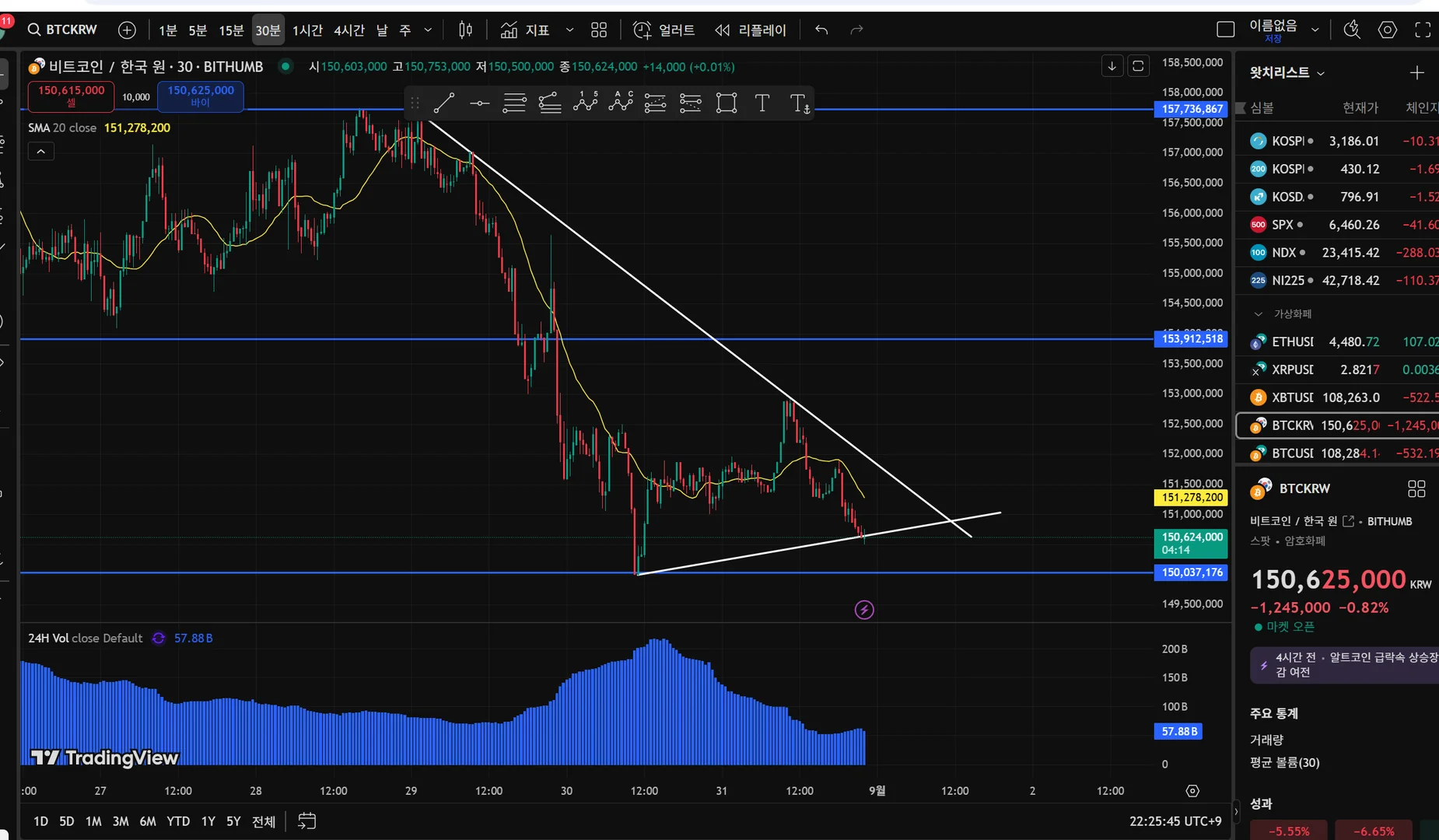1439x840 pixels.
Task: Open the go-to-date calendar icon
Action: pyautogui.click(x=307, y=821)
